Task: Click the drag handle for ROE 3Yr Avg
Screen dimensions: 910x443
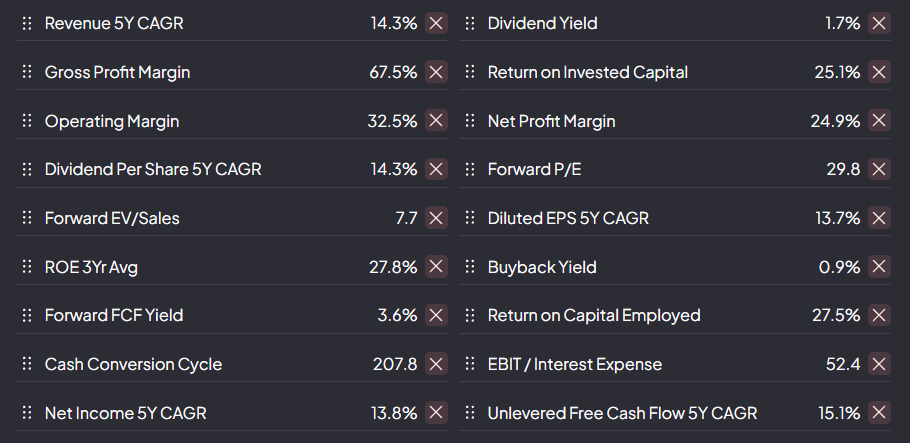Action: coord(27,267)
